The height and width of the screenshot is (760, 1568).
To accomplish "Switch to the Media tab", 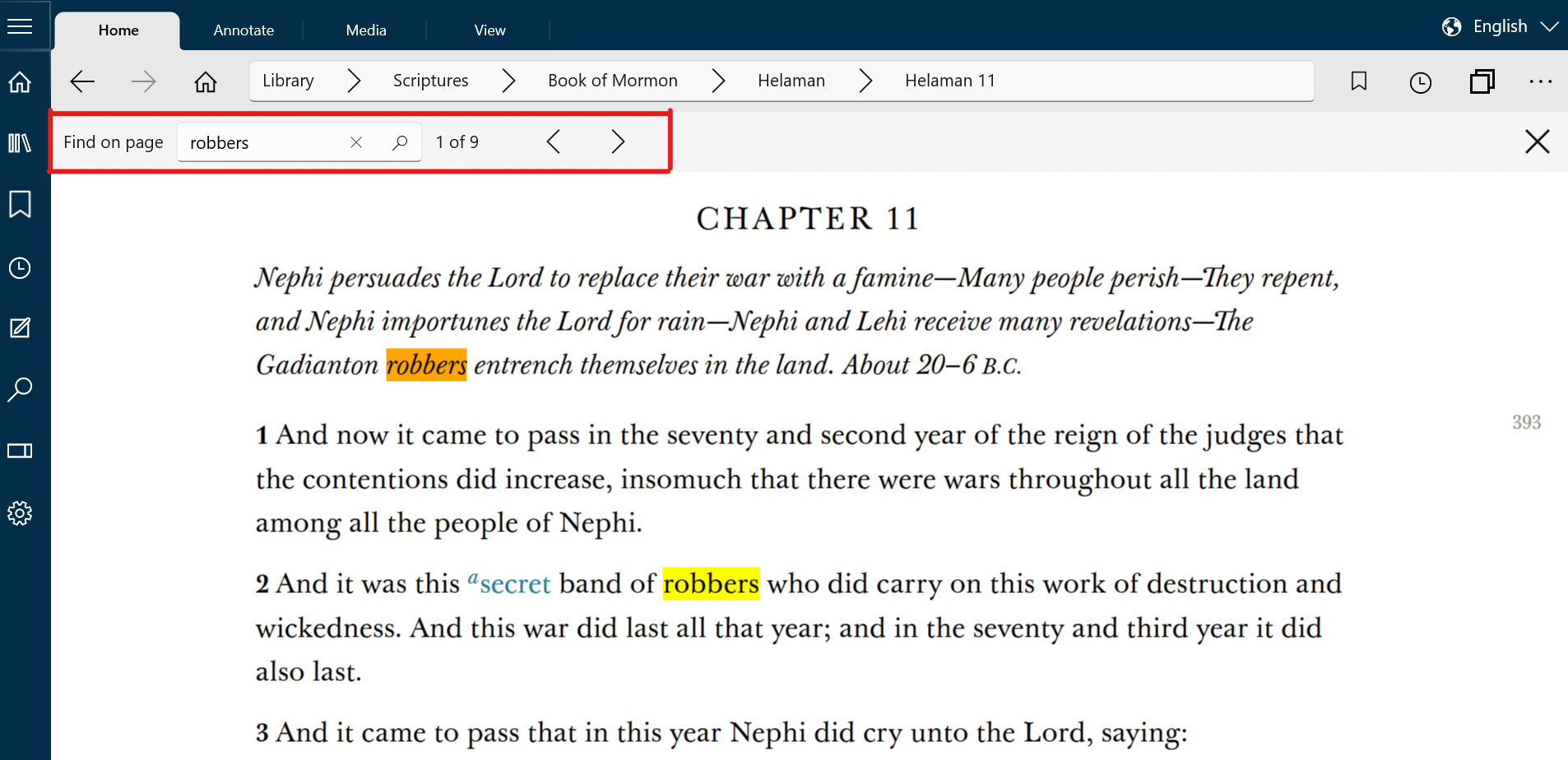I will [x=366, y=30].
